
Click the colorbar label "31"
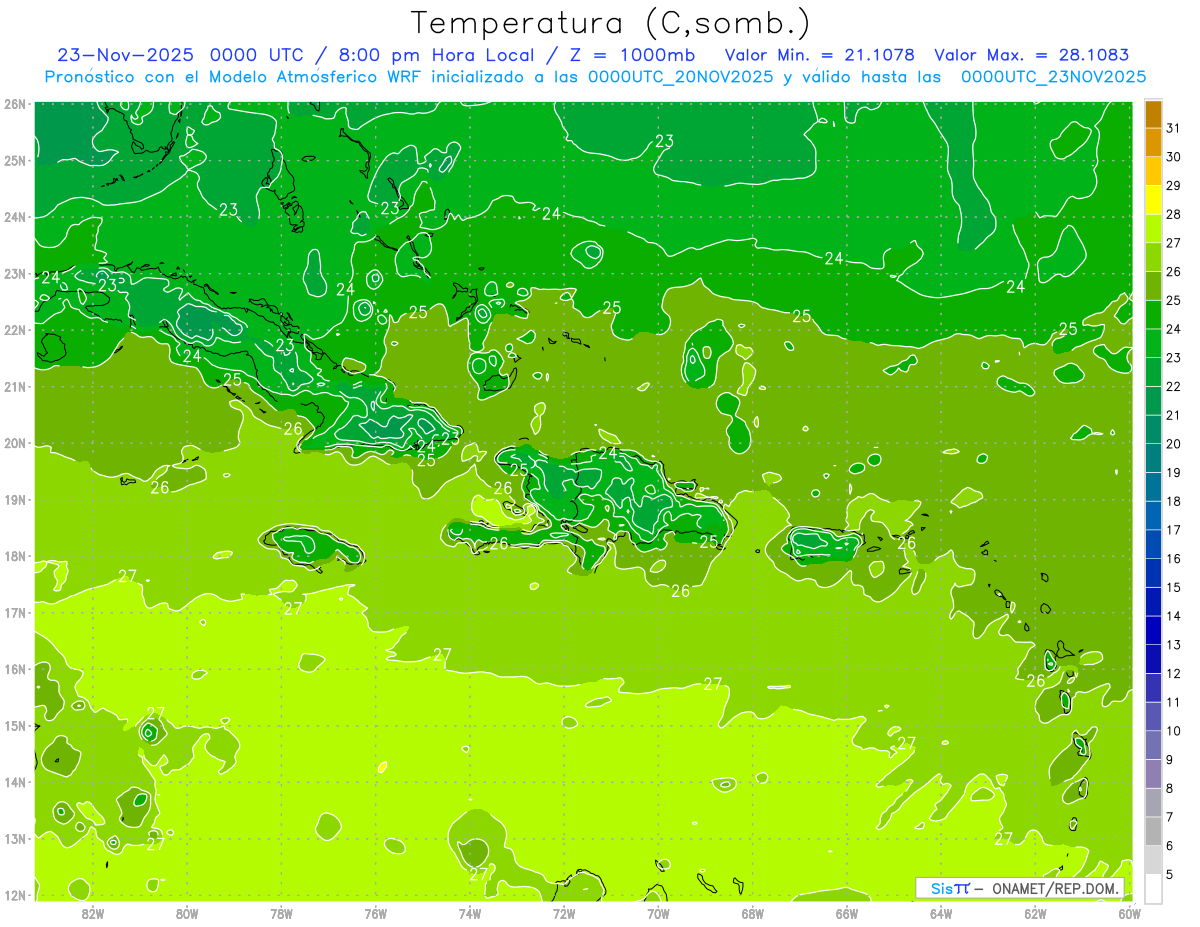pyautogui.click(x=1174, y=128)
